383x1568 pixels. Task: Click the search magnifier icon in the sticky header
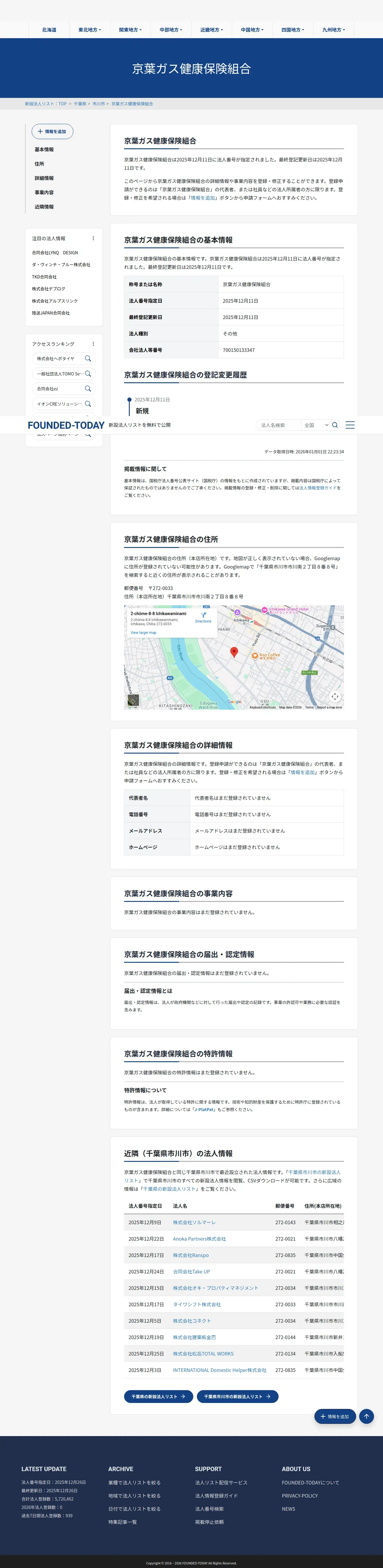click(335, 425)
